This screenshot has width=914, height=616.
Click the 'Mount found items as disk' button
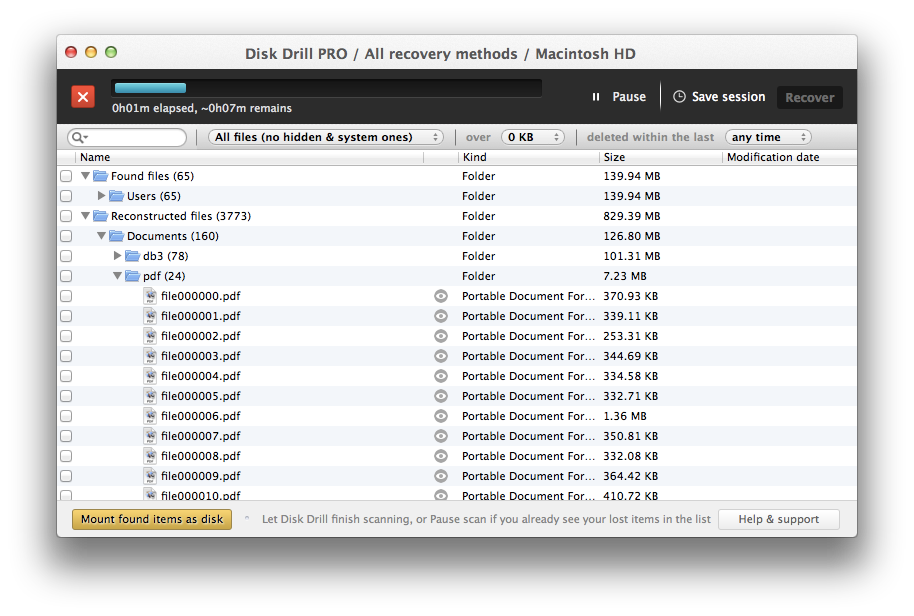coord(152,519)
